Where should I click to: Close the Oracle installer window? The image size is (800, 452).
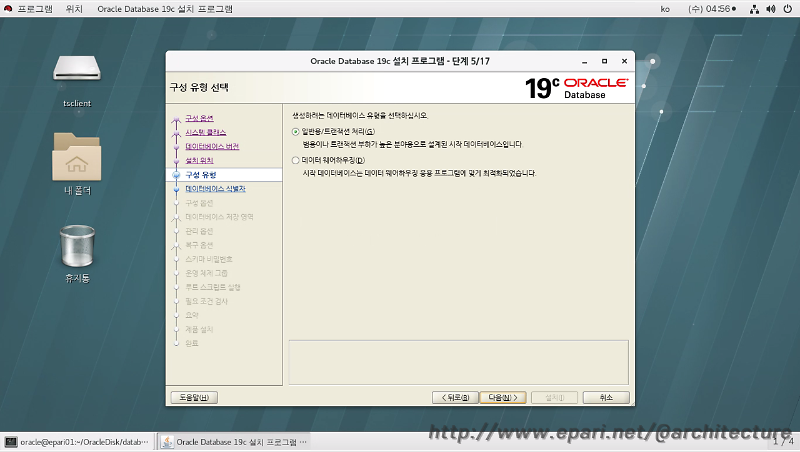(624, 61)
